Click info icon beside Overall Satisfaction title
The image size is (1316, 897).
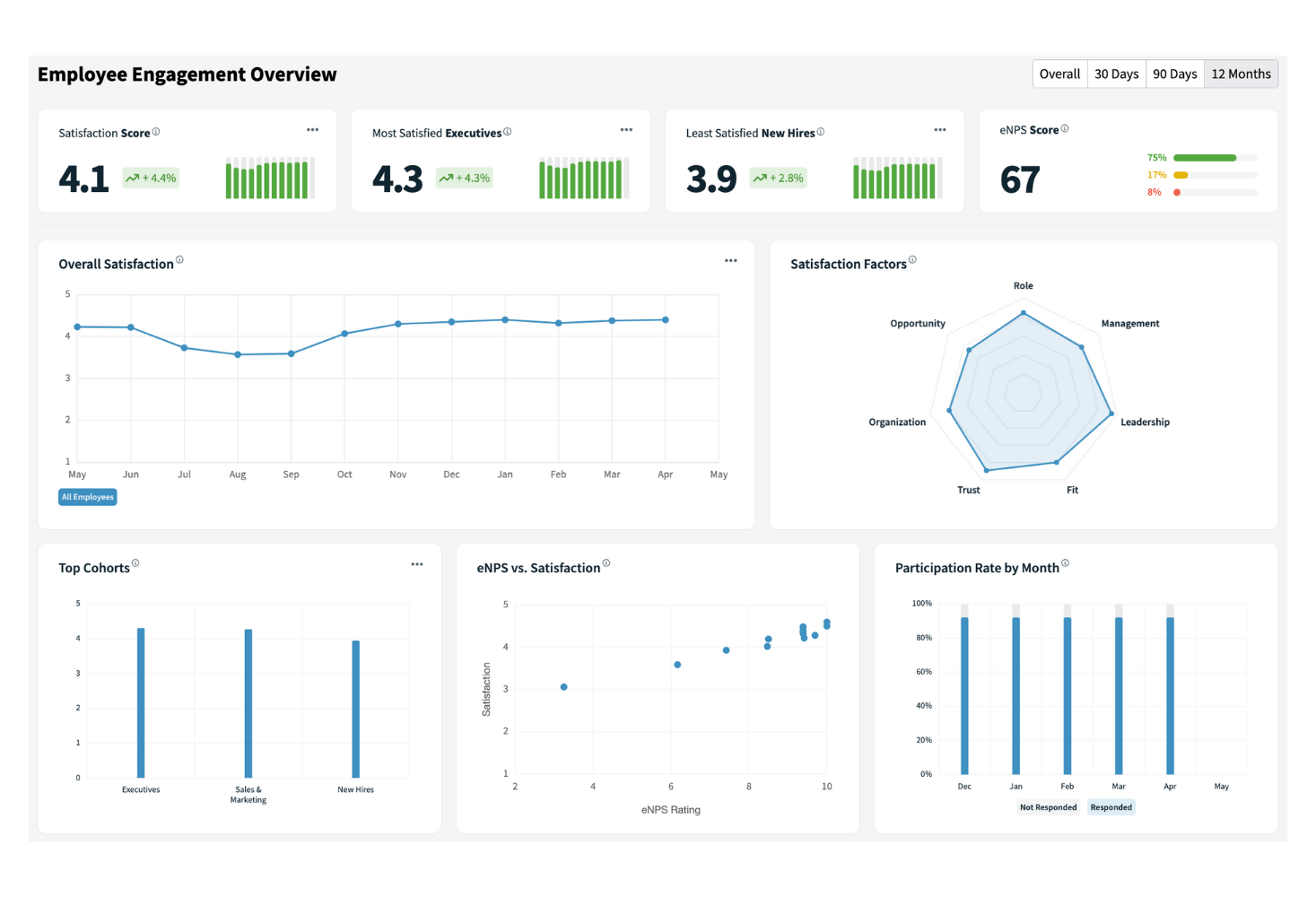[x=179, y=260]
